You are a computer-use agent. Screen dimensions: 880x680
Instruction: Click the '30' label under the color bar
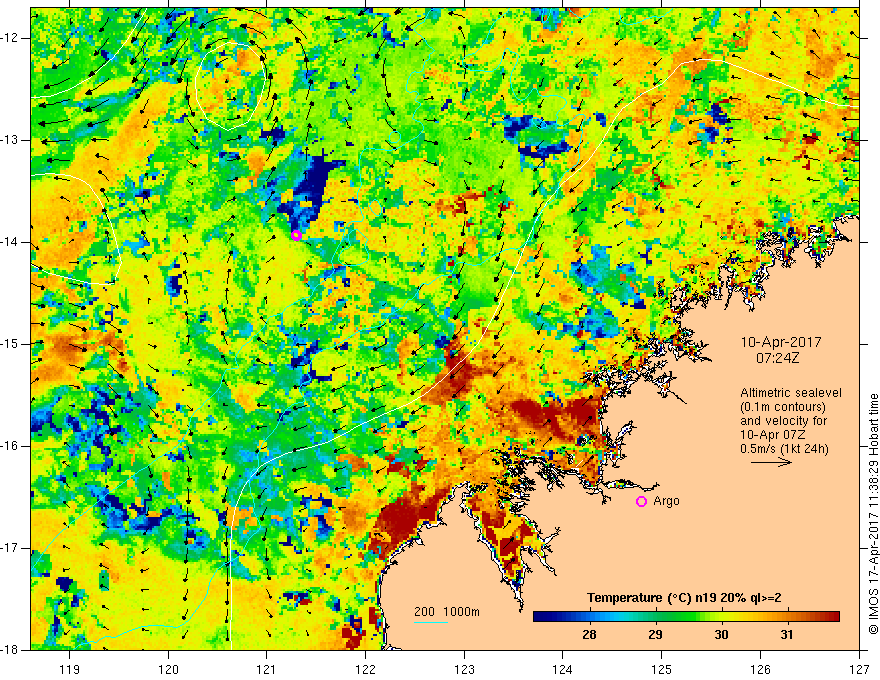[x=721, y=635]
